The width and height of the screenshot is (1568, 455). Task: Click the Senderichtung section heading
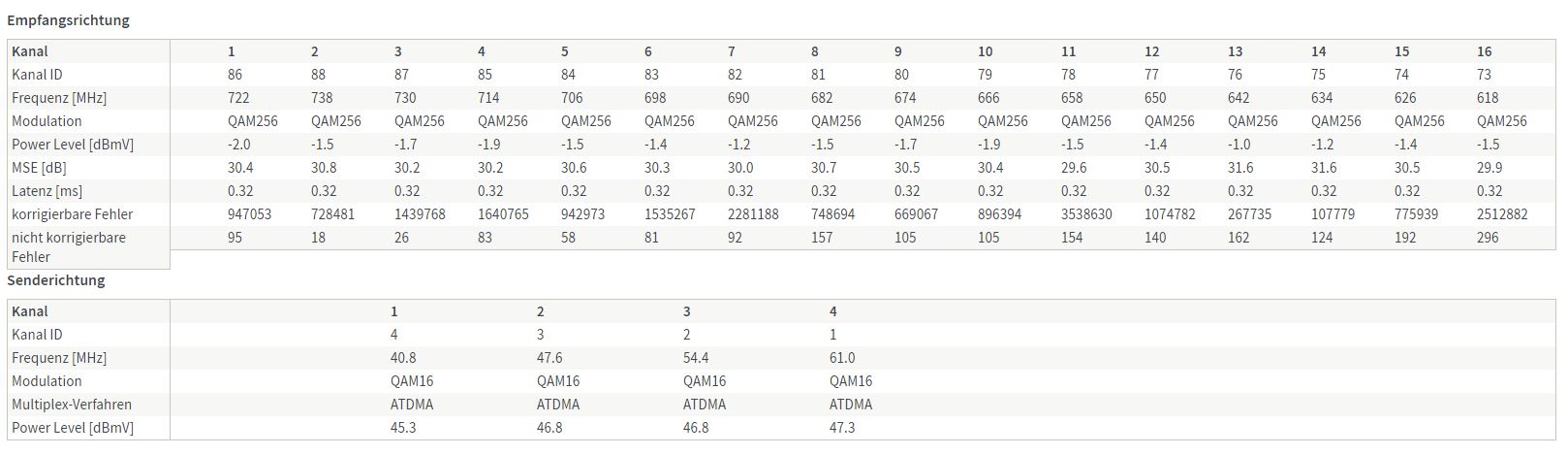tap(56, 280)
